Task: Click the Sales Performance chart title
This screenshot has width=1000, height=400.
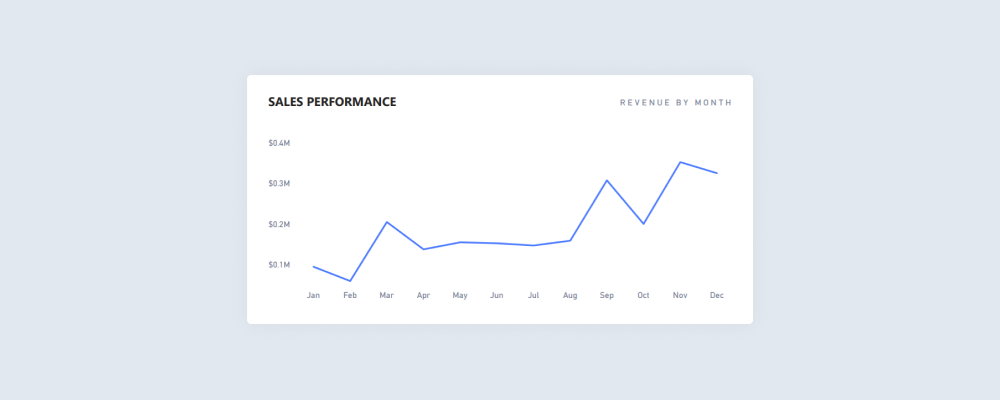Action: tap(332, 102)
